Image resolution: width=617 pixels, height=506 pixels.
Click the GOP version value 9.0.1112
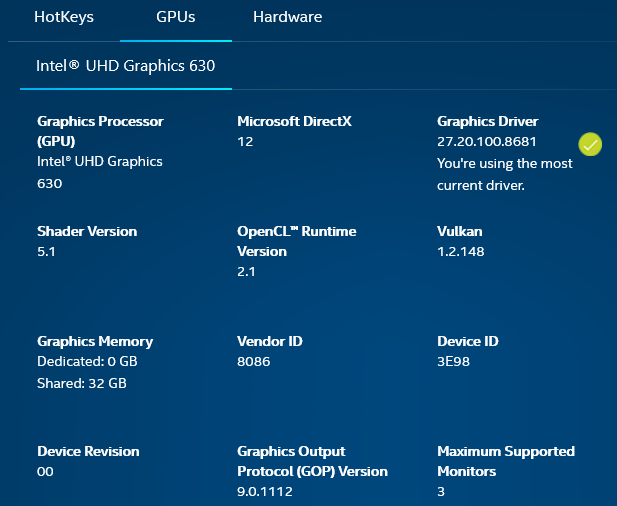click(x=265, y=492)
